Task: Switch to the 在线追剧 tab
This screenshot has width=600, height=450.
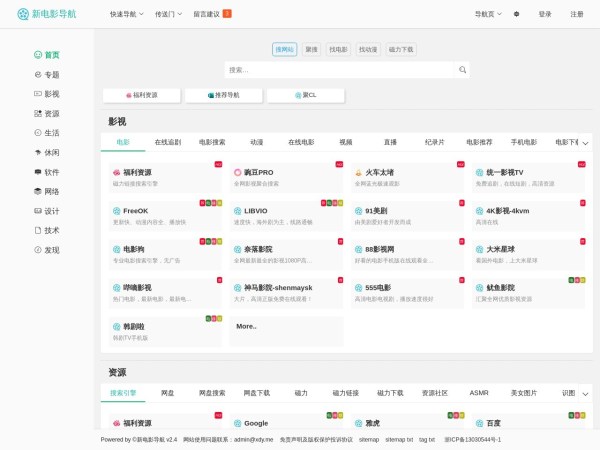Action: click(x=167, y=142)
